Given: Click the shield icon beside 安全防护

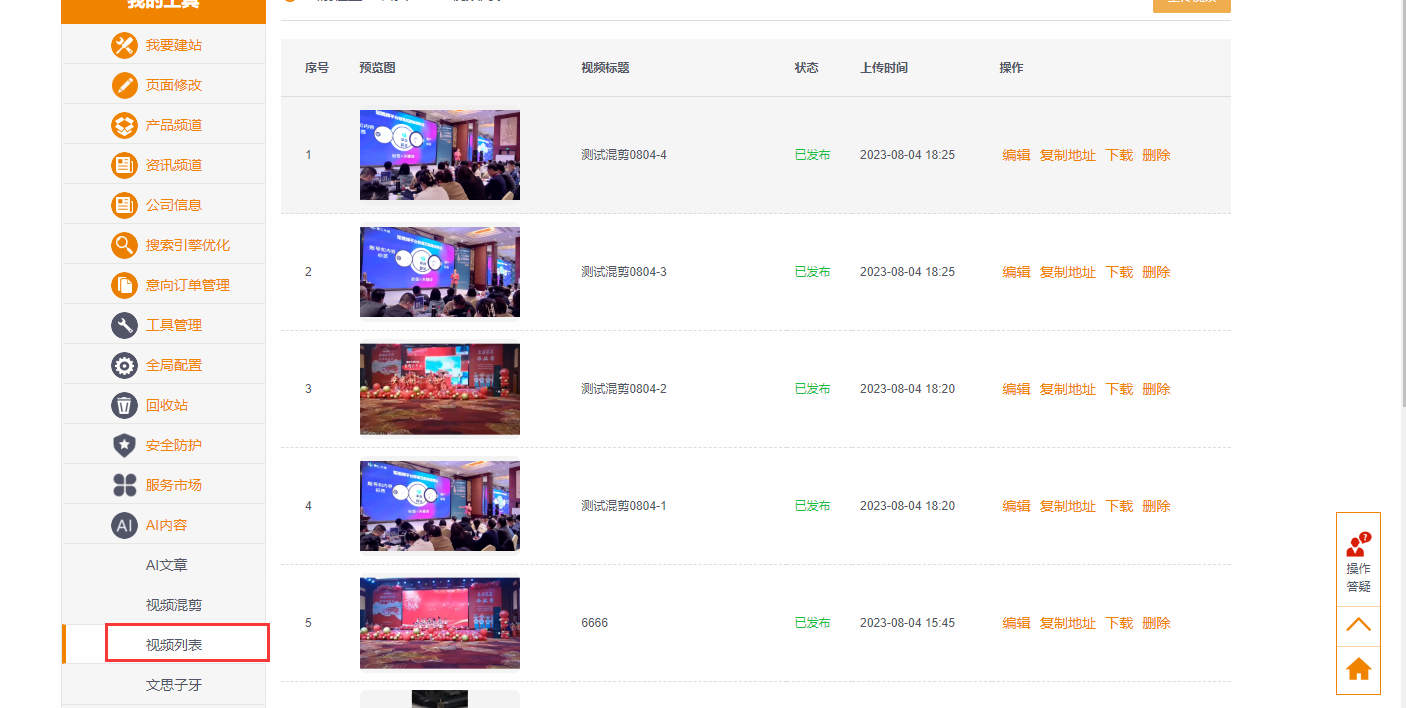Looking at the screenshot, I should coord(124,445).
